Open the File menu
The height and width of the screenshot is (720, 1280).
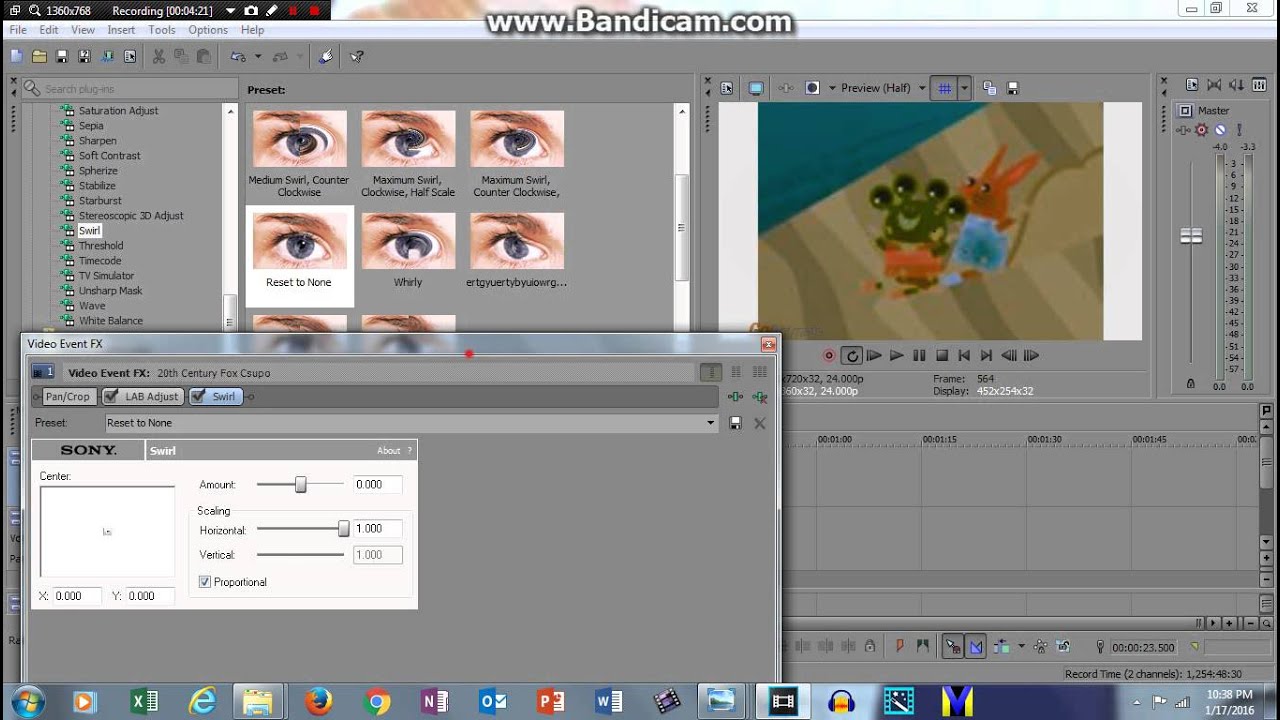pyautogui.click(x=18, y=30)
